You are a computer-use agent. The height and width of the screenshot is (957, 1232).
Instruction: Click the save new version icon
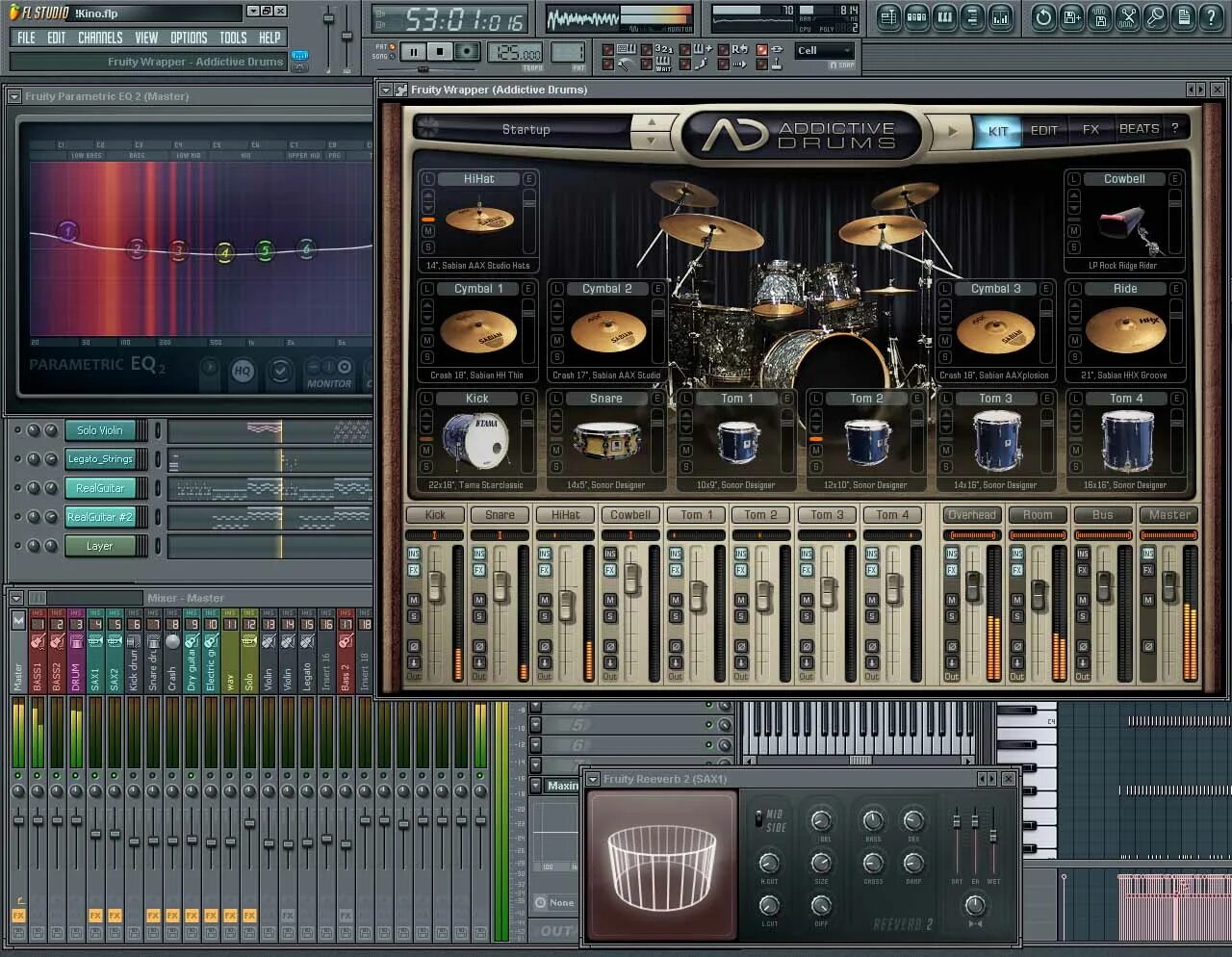tap(1071, 16)
